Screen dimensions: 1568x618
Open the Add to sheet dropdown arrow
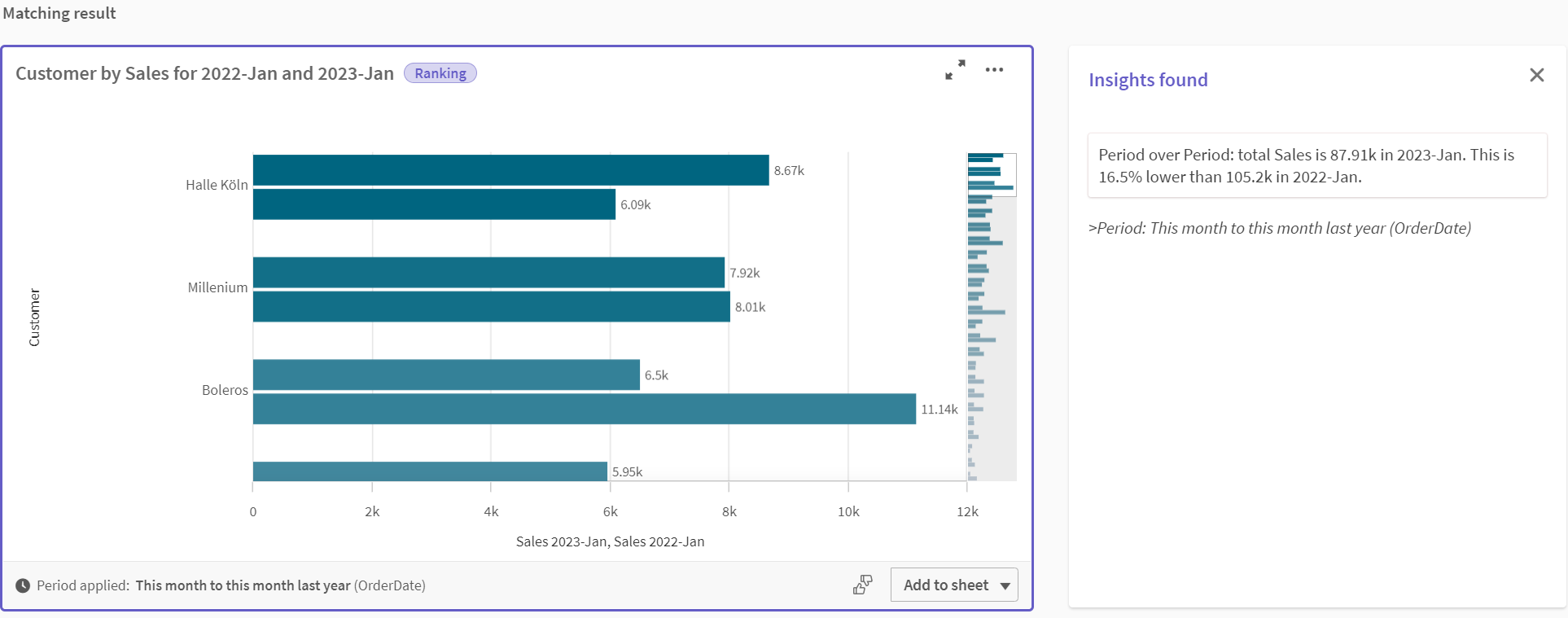coord(1005,585)
